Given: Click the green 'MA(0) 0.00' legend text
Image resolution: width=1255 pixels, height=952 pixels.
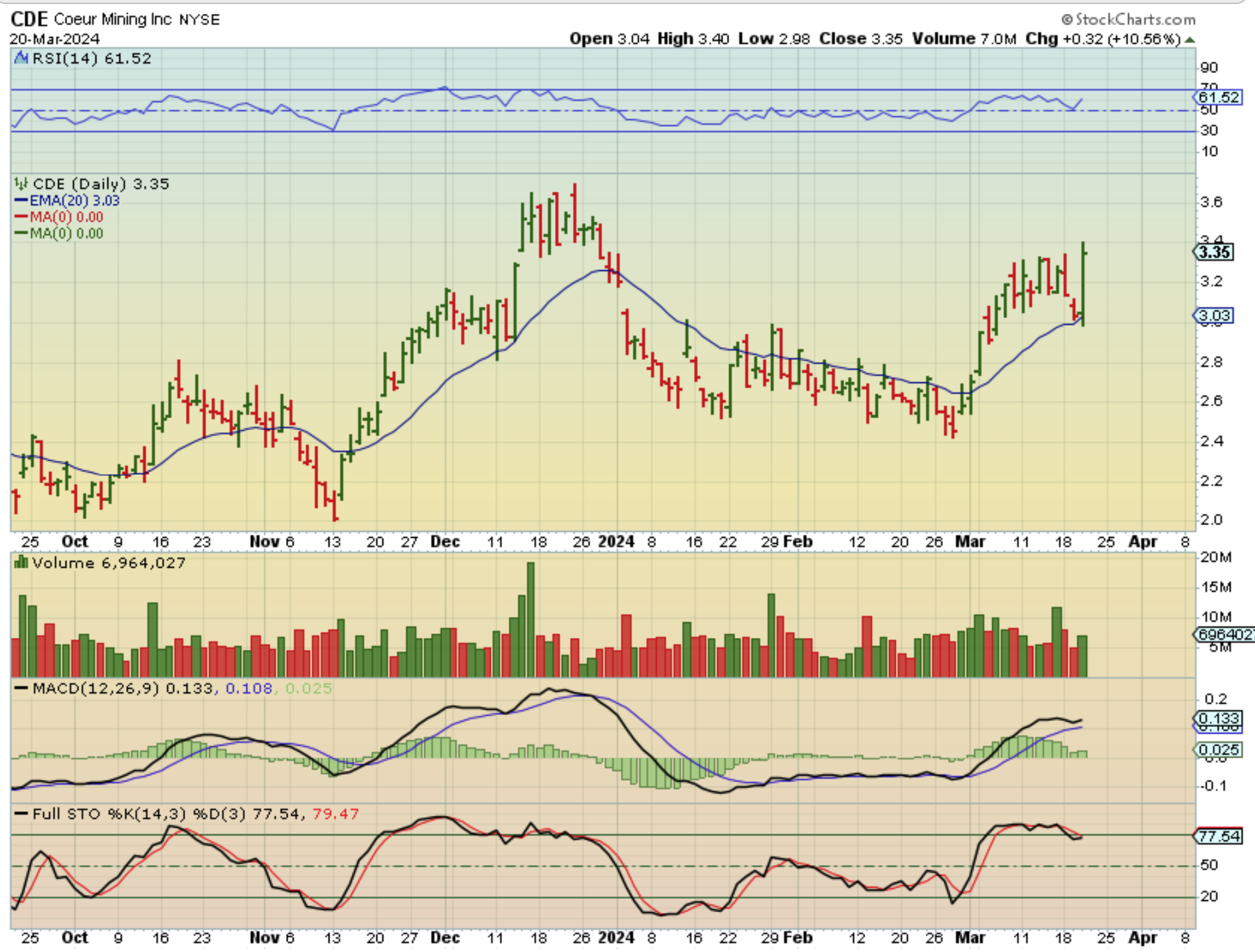Looking at the screenshot, I should pos(66,233).
